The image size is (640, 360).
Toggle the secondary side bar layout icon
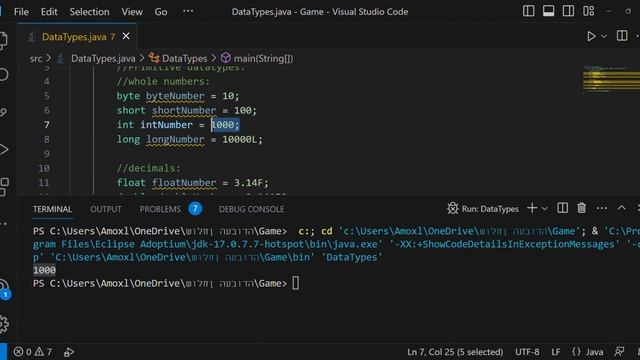568,11
